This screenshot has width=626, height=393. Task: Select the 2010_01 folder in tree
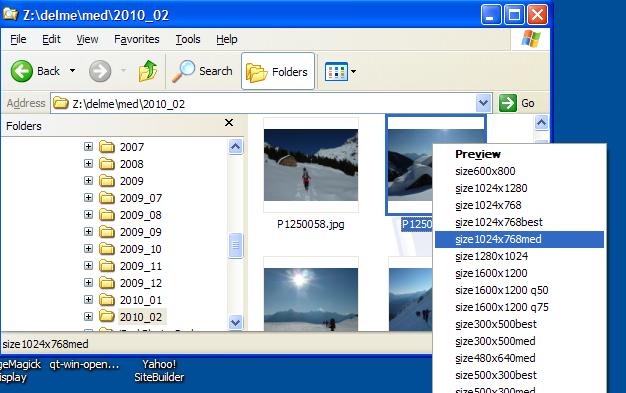point(141,300)
